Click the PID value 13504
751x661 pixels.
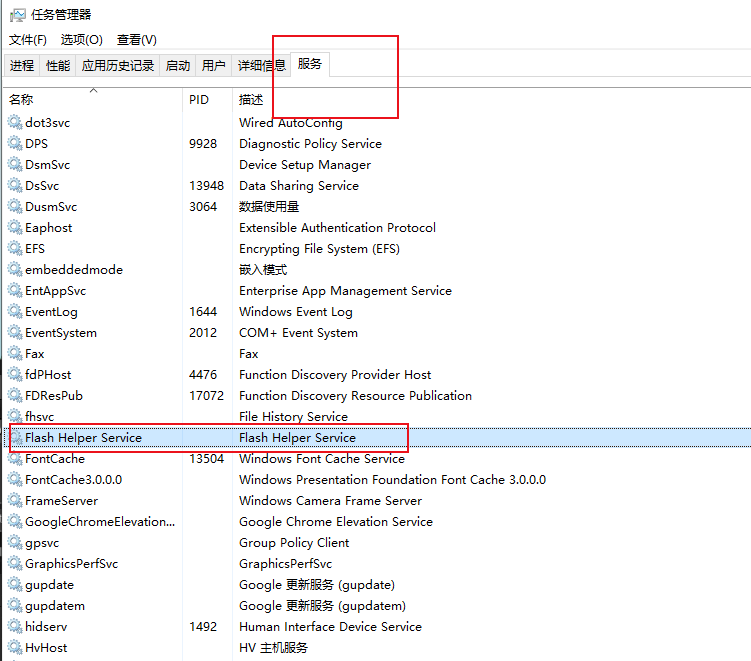coord(206,459)
